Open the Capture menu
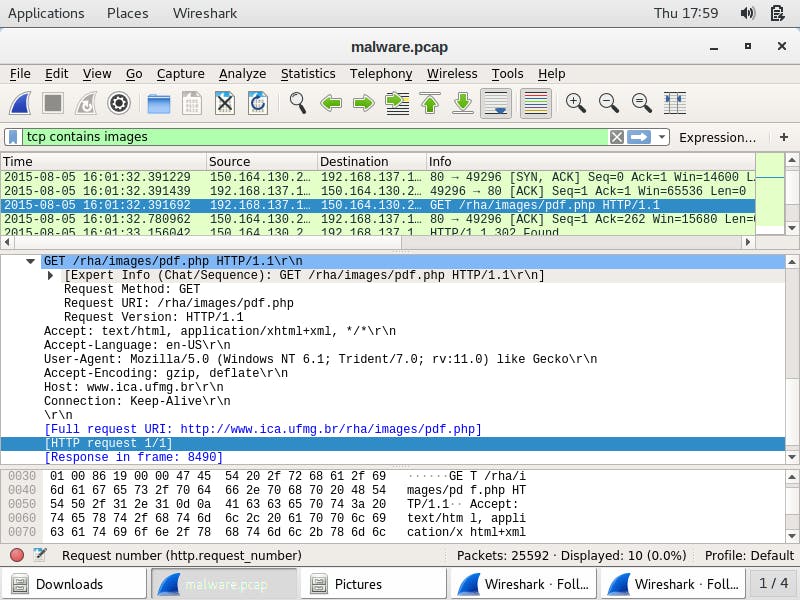The width and height of the screenshot is (800, 600). tap(181, 73)
